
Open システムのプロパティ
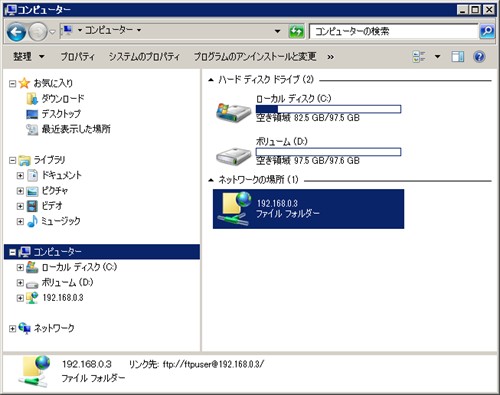click(144, 57)
